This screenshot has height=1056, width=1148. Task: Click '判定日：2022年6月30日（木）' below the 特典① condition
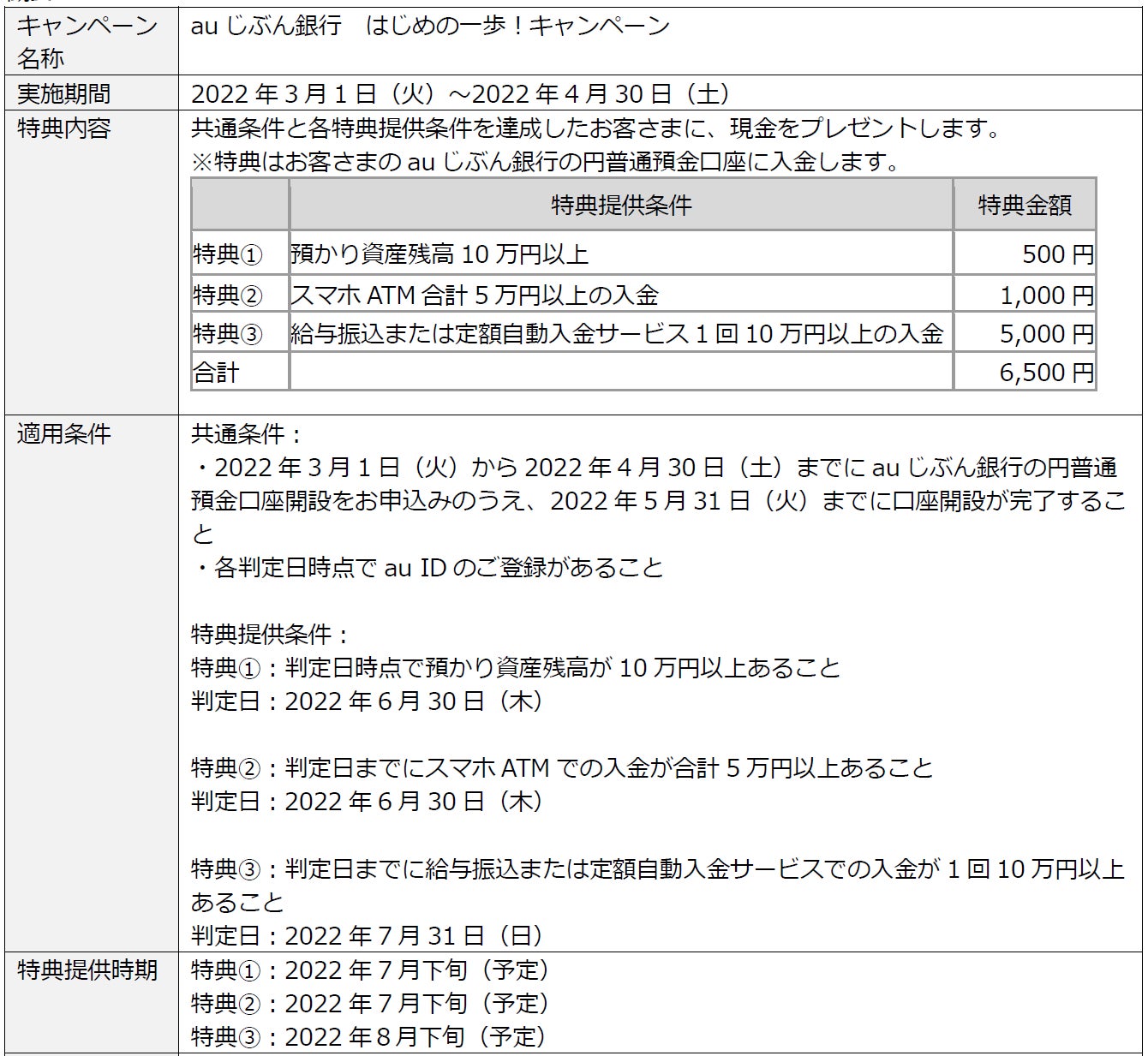(368, 701)
